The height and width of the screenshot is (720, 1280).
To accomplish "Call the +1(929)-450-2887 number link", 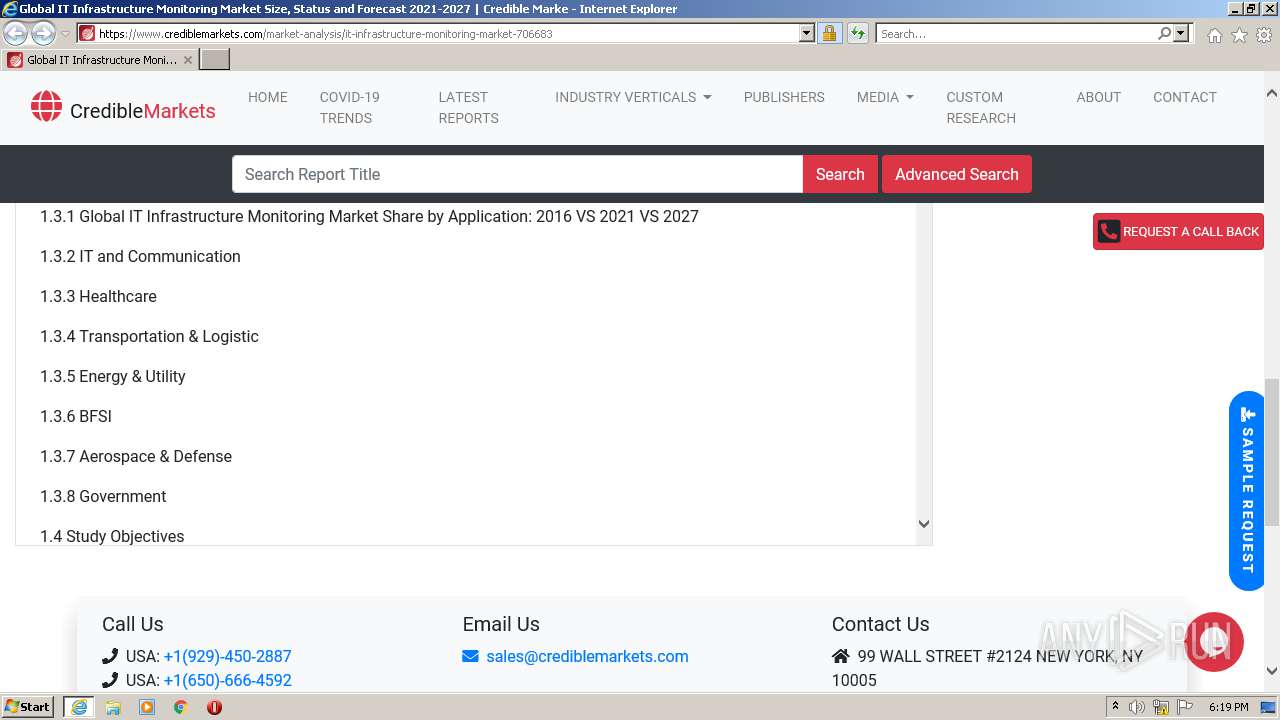I will point(227,657).
